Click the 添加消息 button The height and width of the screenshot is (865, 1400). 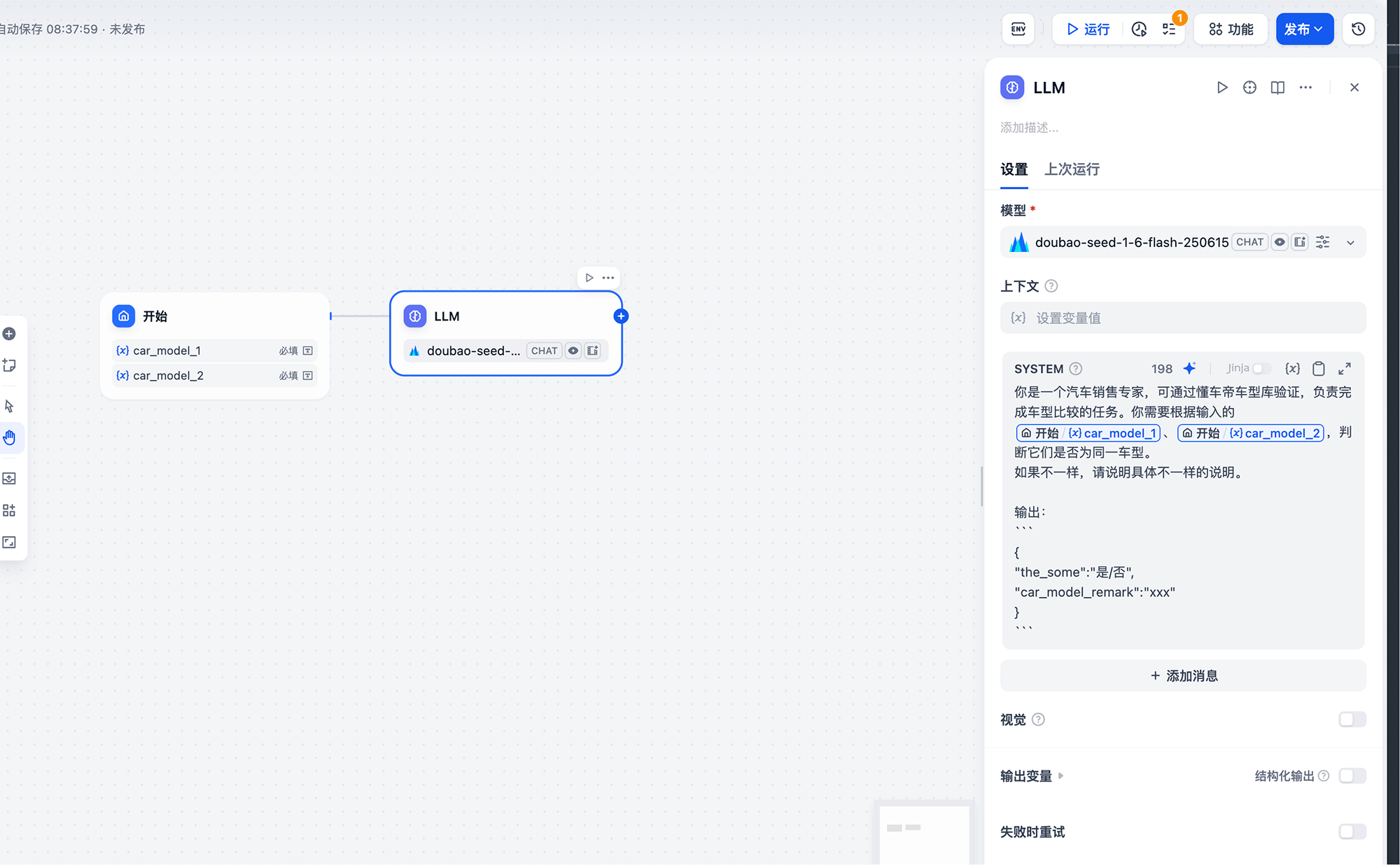coord(1183,676)
